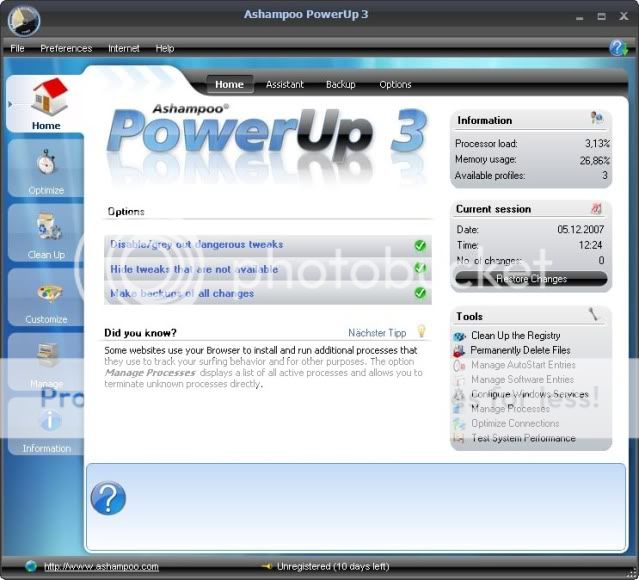This screenshot has height=580, width=639.
Task: Click Nächster Tipp for the next tip
Action: click(377, 333)
